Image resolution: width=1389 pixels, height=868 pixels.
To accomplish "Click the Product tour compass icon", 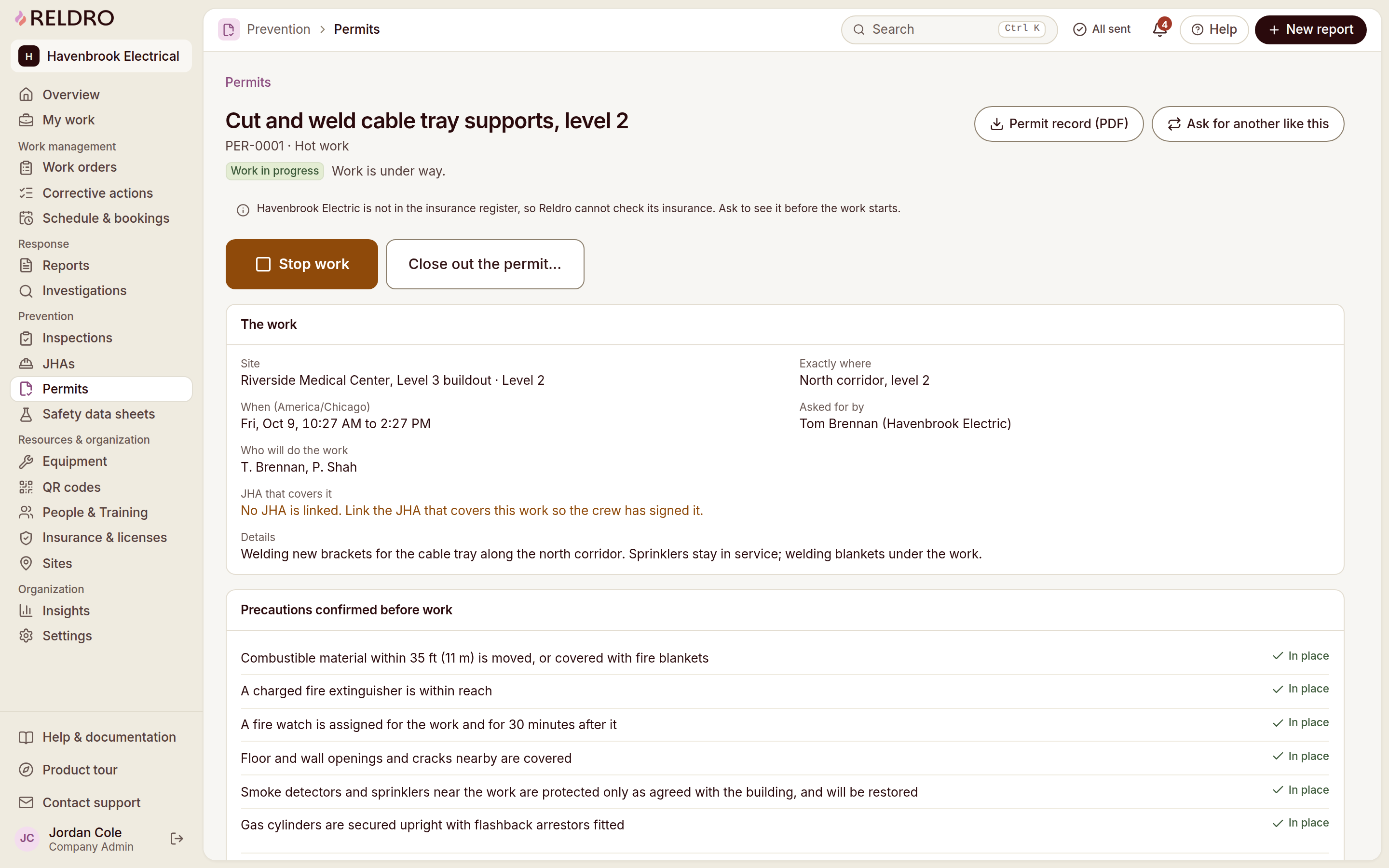I will tap(26, 770).
